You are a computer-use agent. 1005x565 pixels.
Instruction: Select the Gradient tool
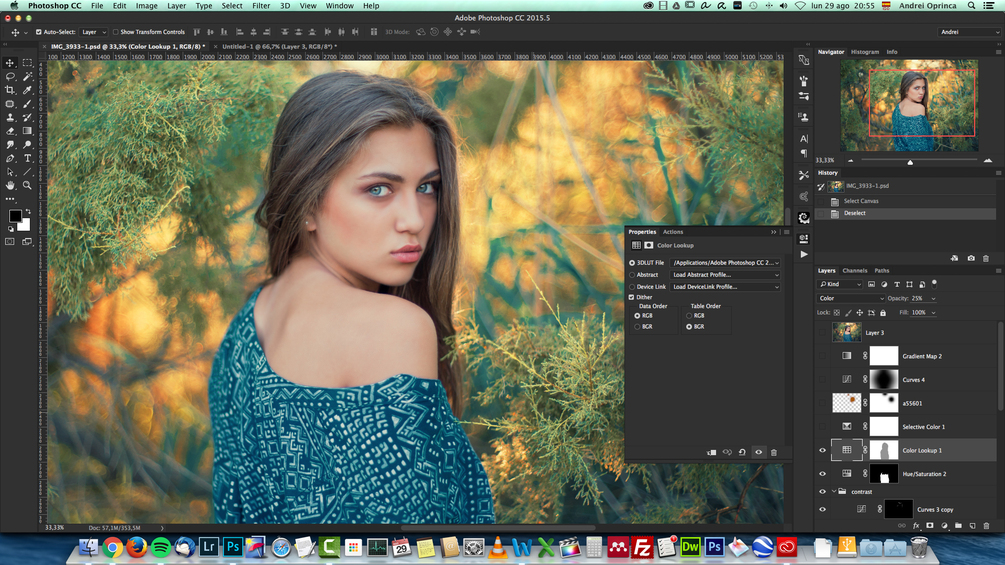(28, 131)
